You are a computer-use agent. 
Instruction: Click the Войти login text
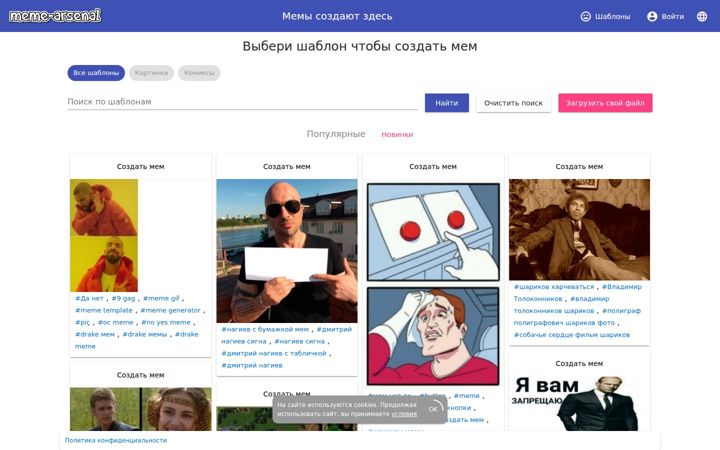673,16
